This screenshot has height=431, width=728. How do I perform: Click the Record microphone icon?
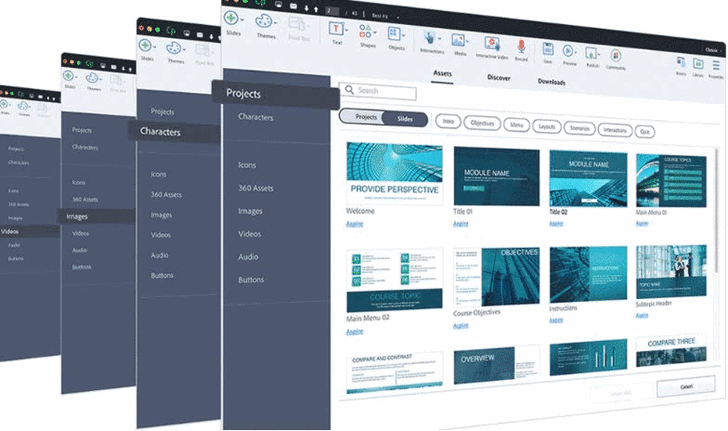[520, 46]
